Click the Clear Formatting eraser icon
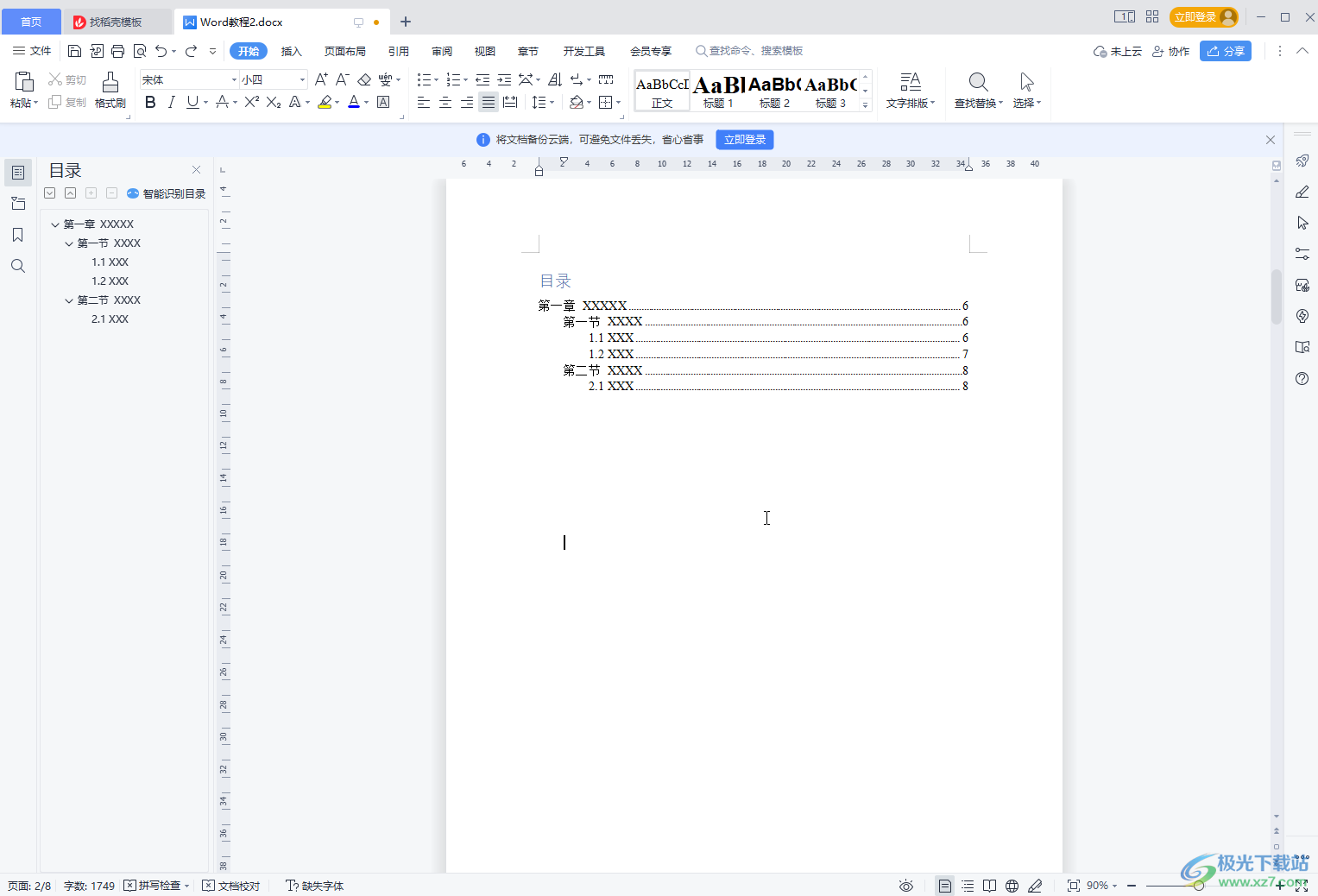Viewport: 1318px width, 896px height. point(364,79)
